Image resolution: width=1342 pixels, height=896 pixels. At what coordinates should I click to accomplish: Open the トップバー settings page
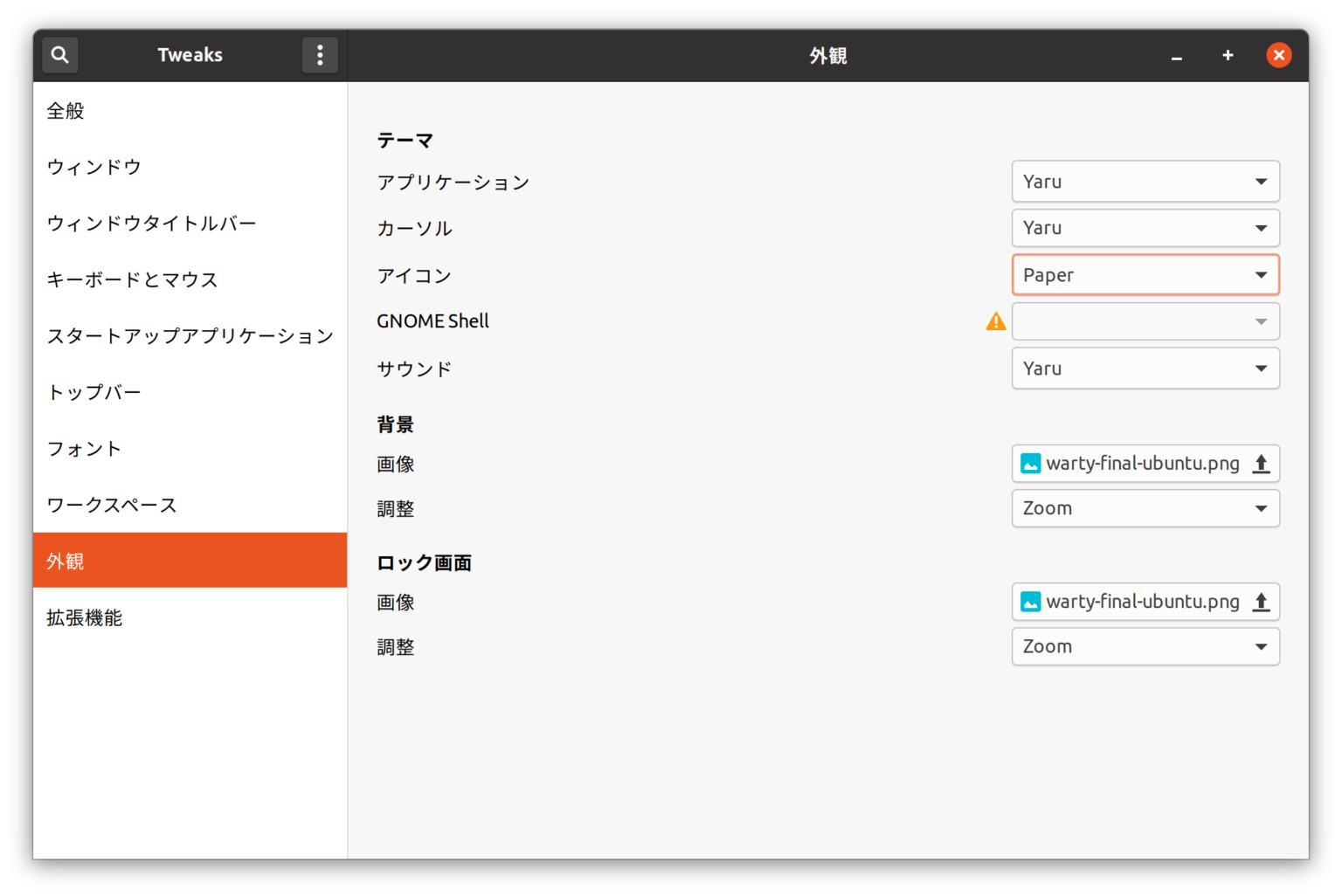tap(94, 392)
